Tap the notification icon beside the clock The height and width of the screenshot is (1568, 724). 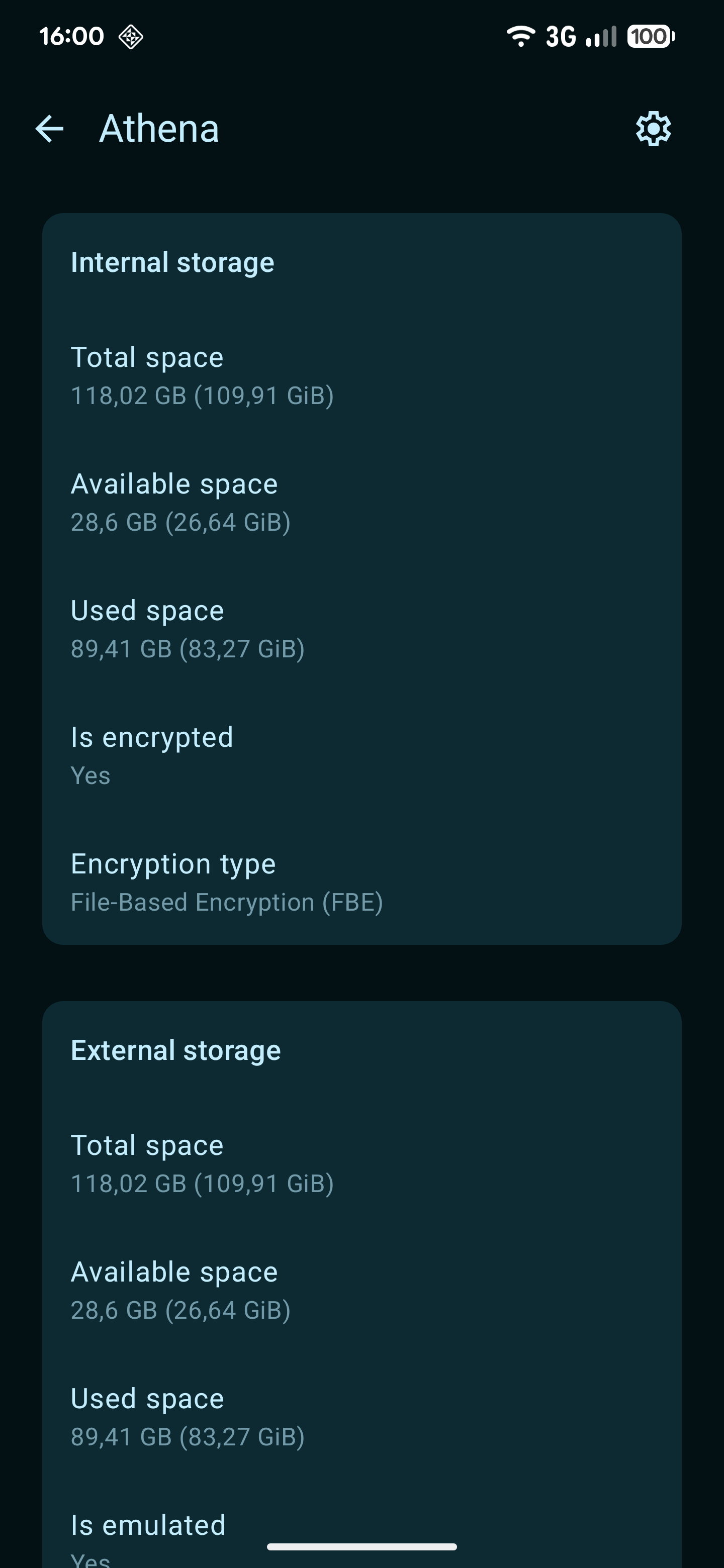click(x=130, y=37)
